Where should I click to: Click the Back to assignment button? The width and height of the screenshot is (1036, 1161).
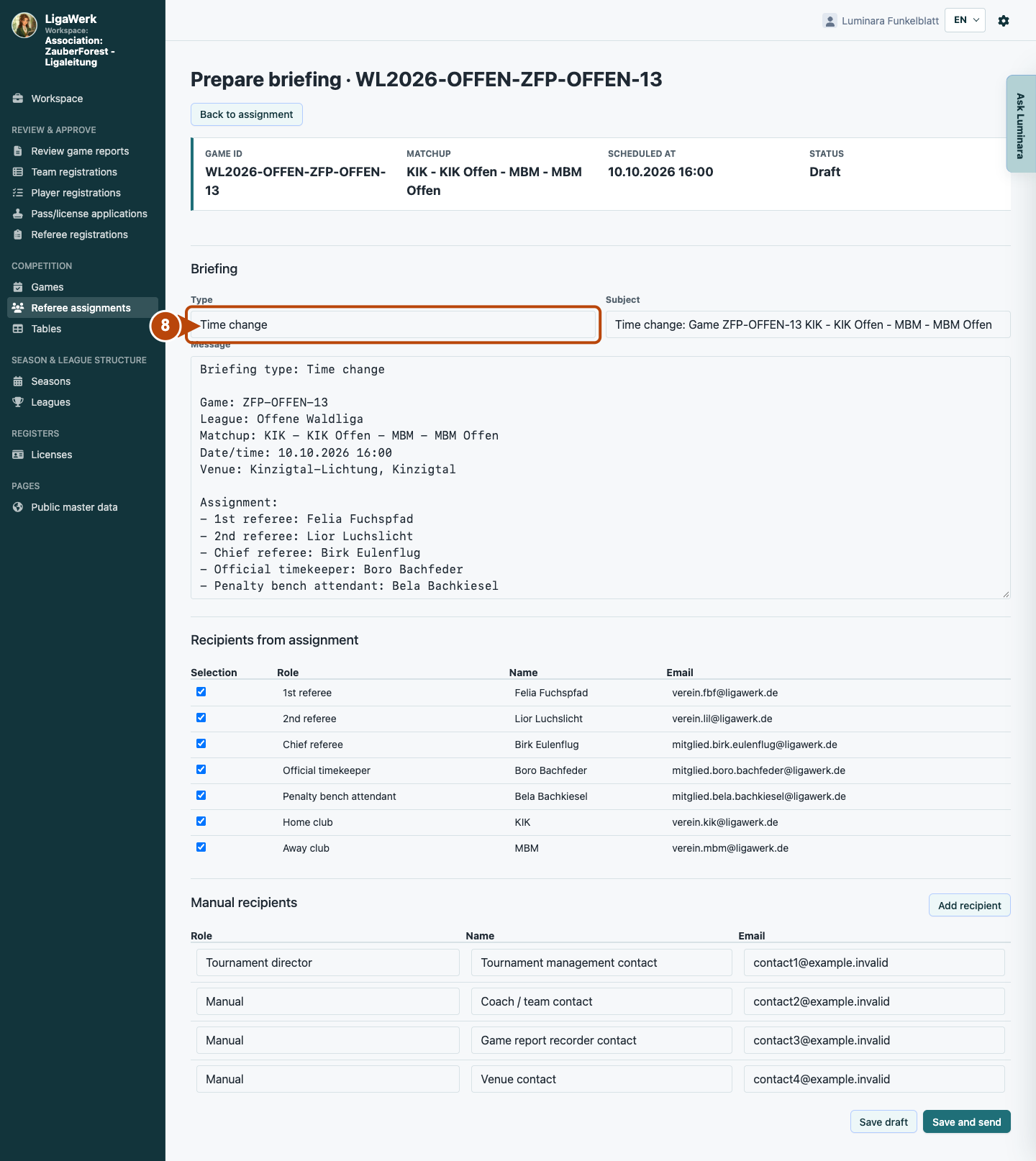click(x=247, y=114)
